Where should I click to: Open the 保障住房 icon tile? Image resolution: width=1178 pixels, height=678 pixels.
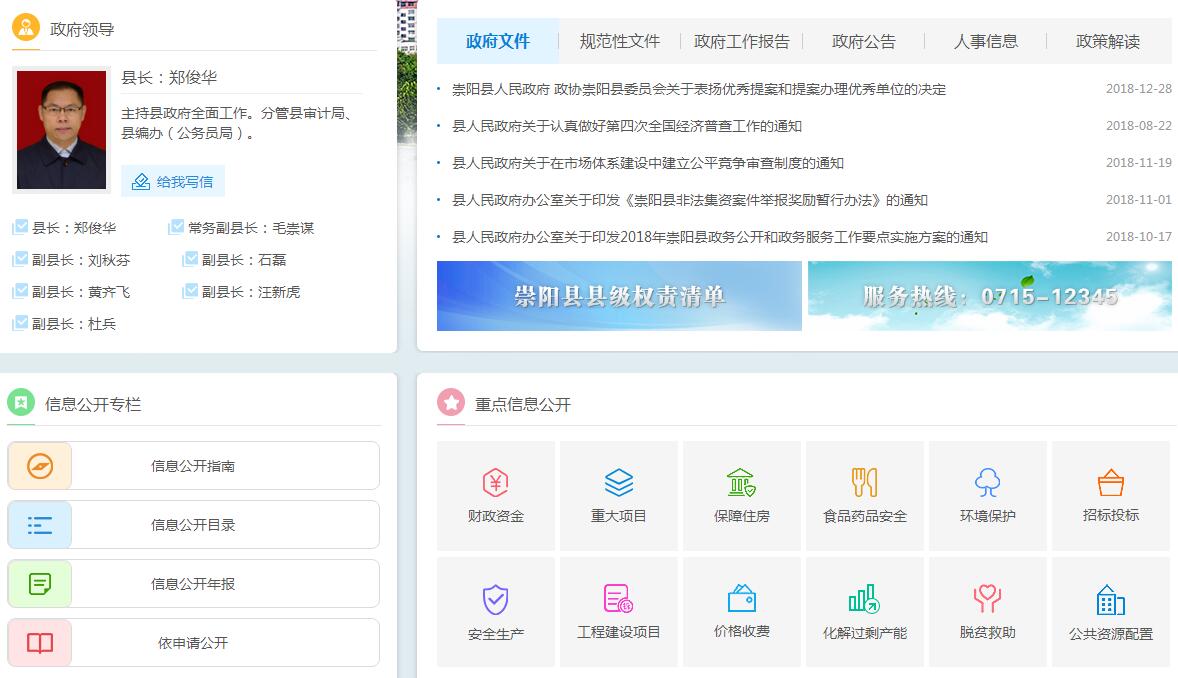tap(742, 495)
